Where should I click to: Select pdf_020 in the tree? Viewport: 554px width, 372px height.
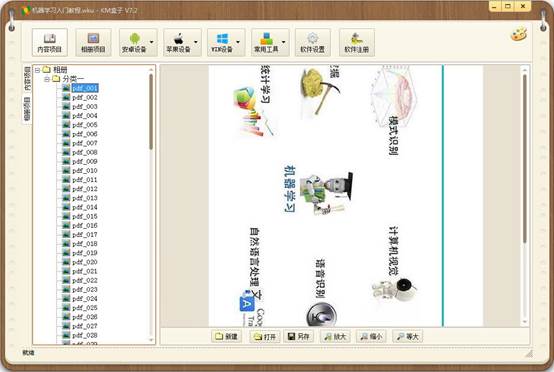click(x=85, y=262)
